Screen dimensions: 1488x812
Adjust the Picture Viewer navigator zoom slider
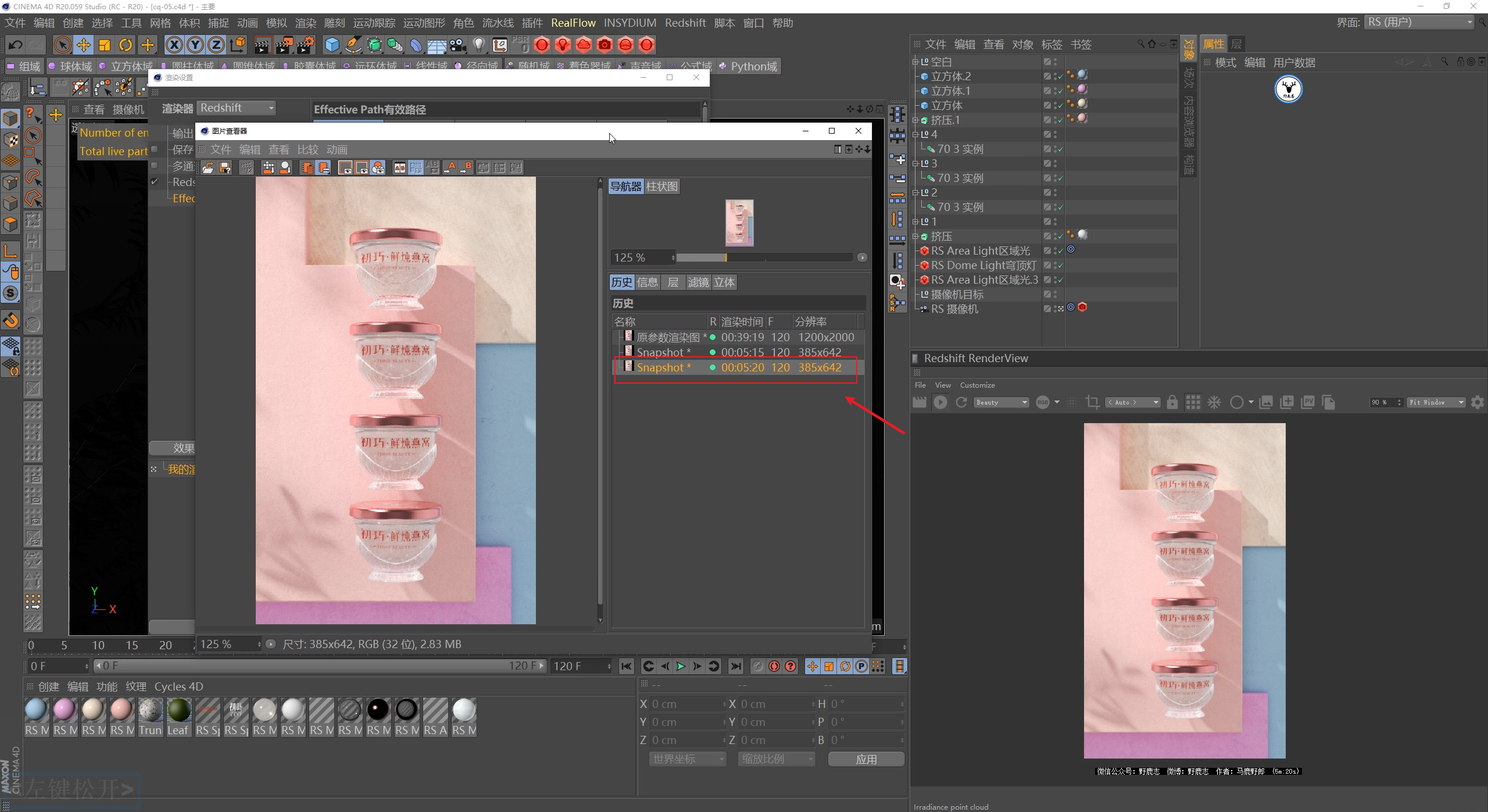coord(764,257)
